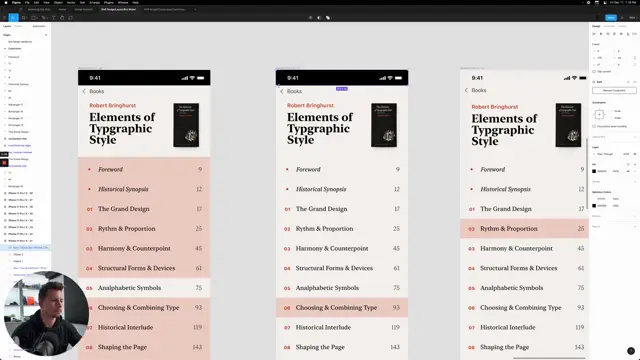Click the black Selection Colors swatch
The height and width of the screenshot is (360, 640).
click(594, 206)
